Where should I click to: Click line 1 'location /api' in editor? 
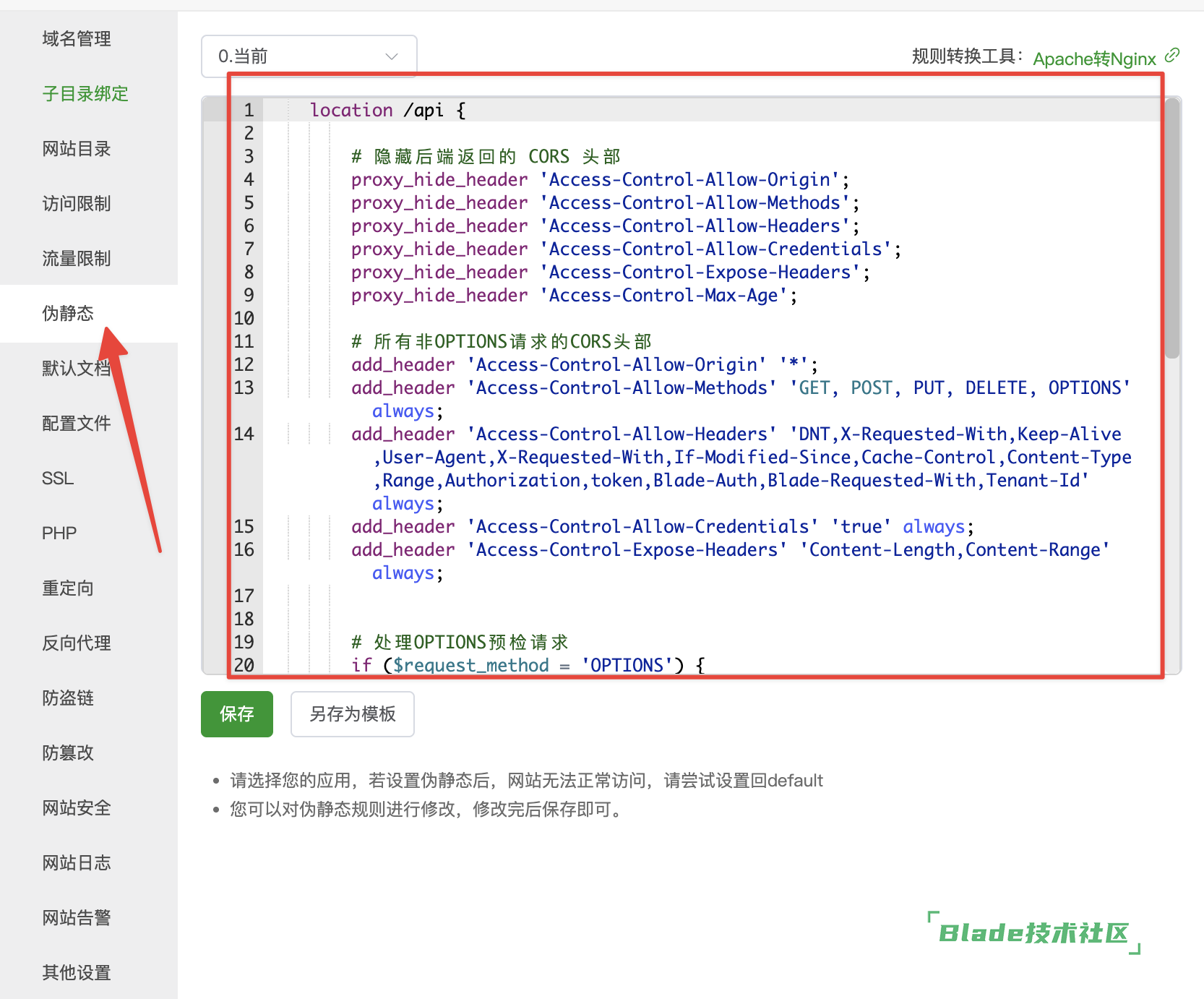387,111
